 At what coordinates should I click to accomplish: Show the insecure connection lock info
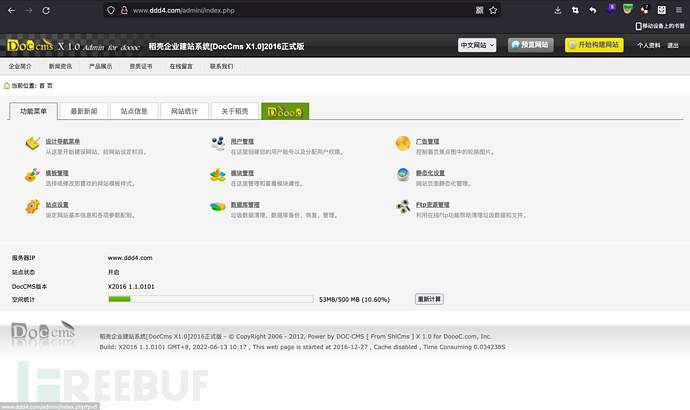pyautogui.click(x=124, y=10)
